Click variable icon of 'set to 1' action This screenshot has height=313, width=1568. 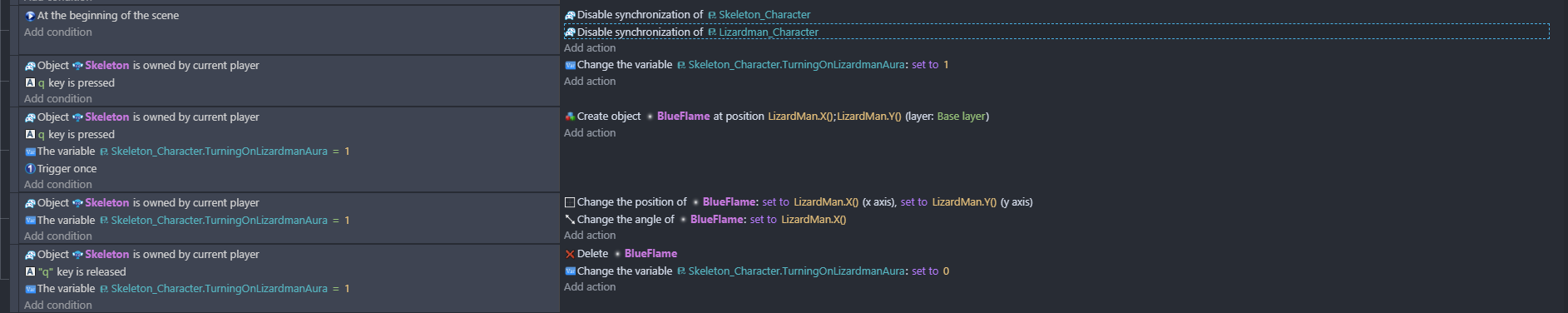570,65
